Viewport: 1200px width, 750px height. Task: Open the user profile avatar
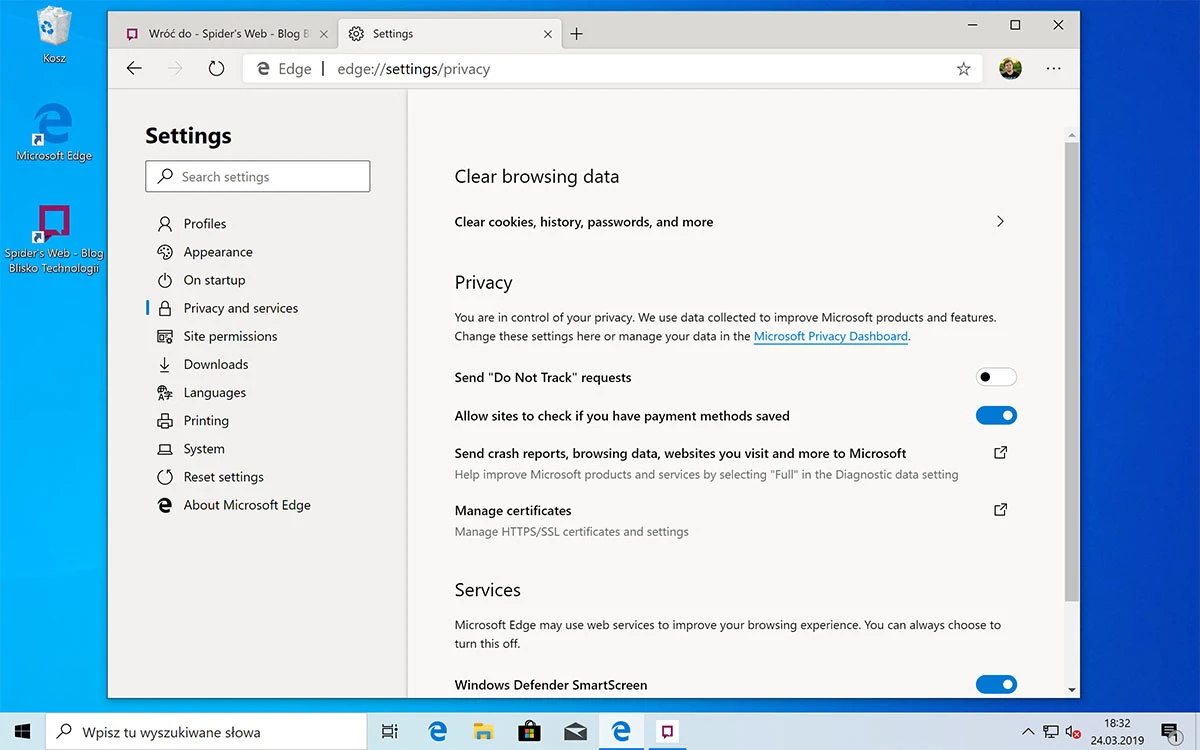pos(1010,69)
